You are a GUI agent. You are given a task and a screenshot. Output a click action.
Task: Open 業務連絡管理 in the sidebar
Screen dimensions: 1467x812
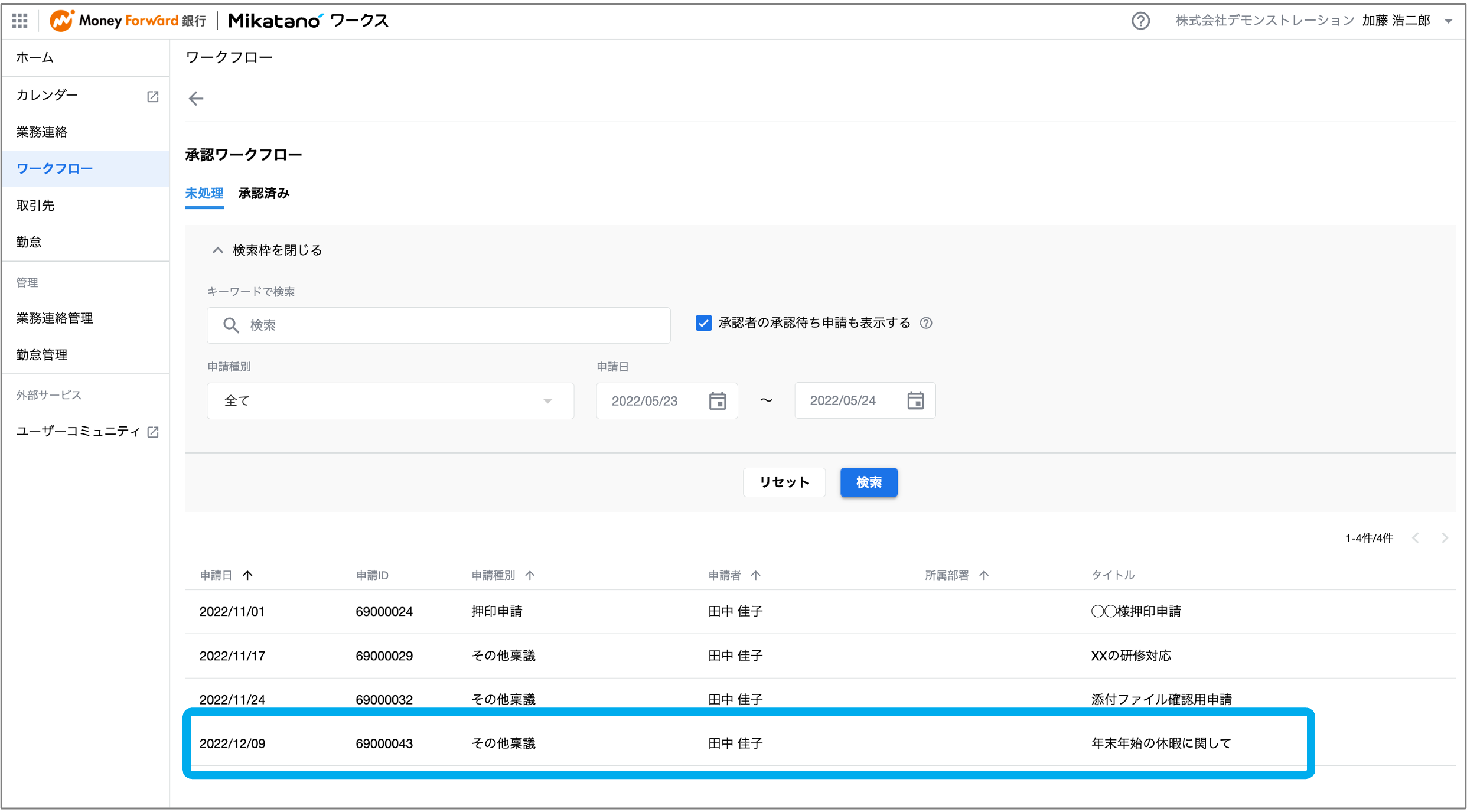(86, 318)
